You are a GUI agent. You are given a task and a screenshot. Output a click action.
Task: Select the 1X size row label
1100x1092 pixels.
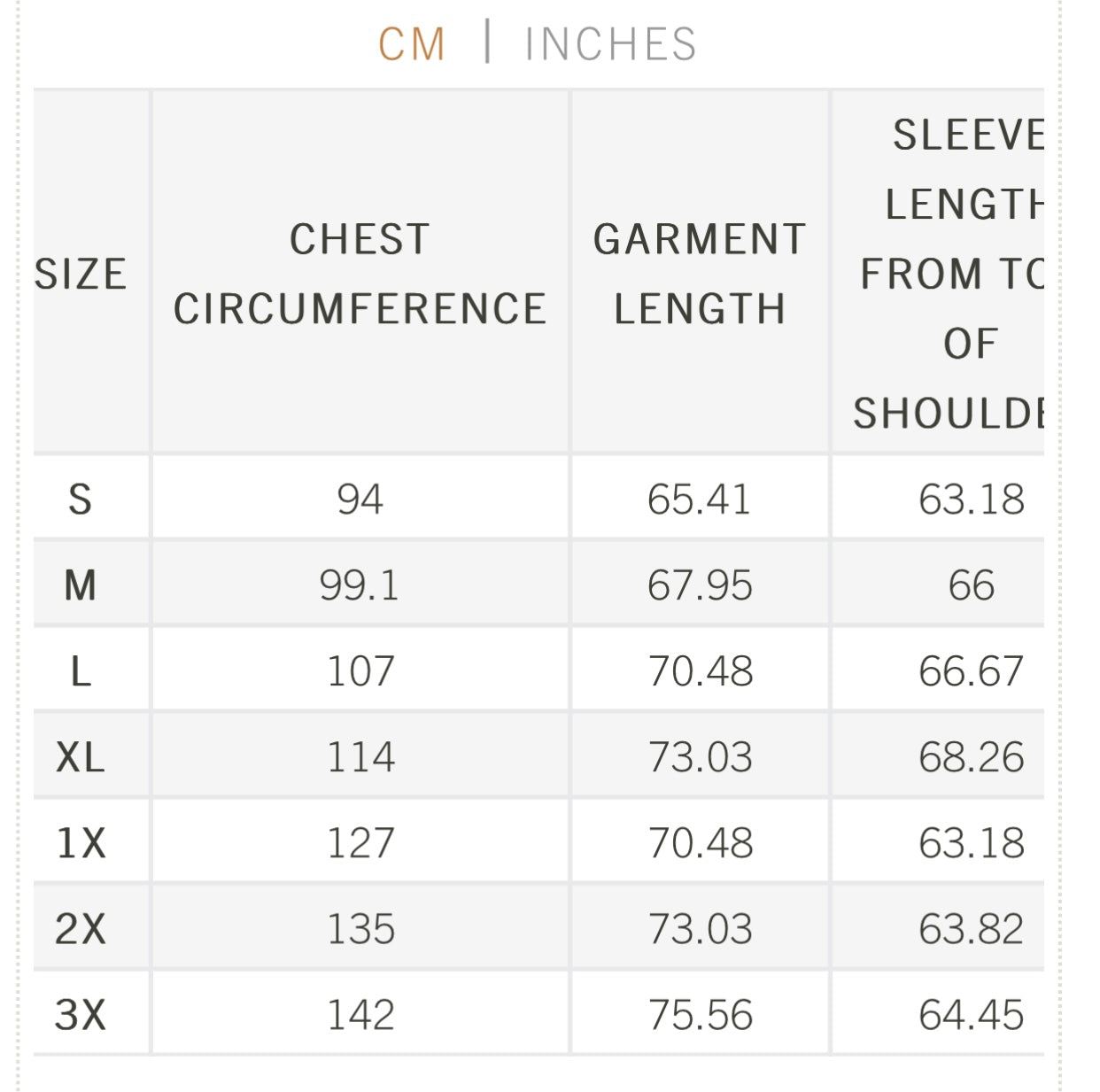tap(81, 842)
